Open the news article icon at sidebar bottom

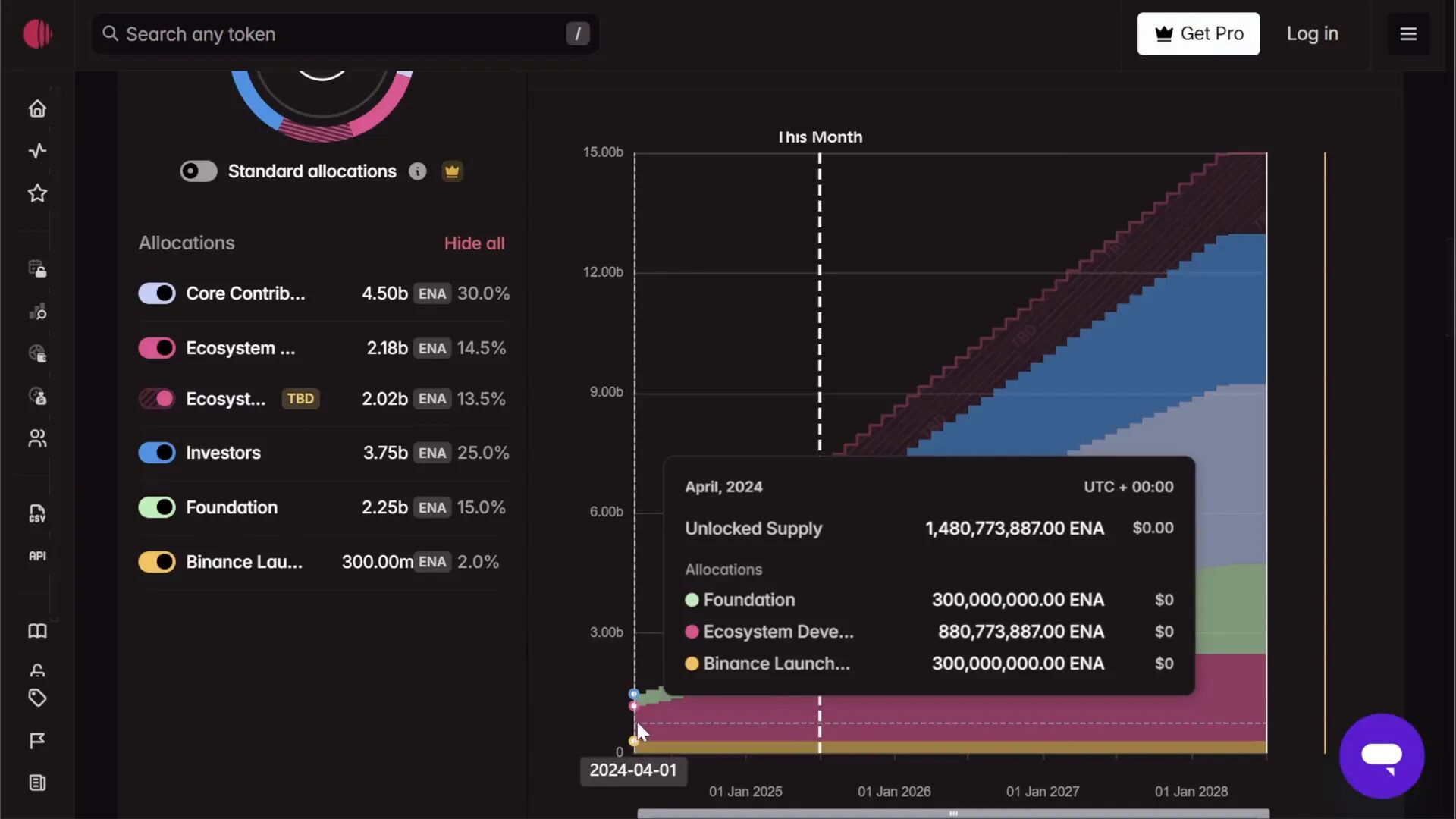[x=37, y=783]
